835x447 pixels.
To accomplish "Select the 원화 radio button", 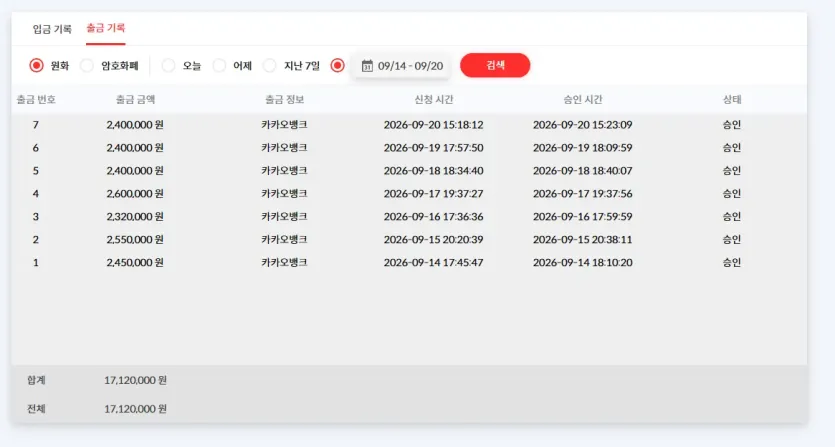I will pos(36,66).
